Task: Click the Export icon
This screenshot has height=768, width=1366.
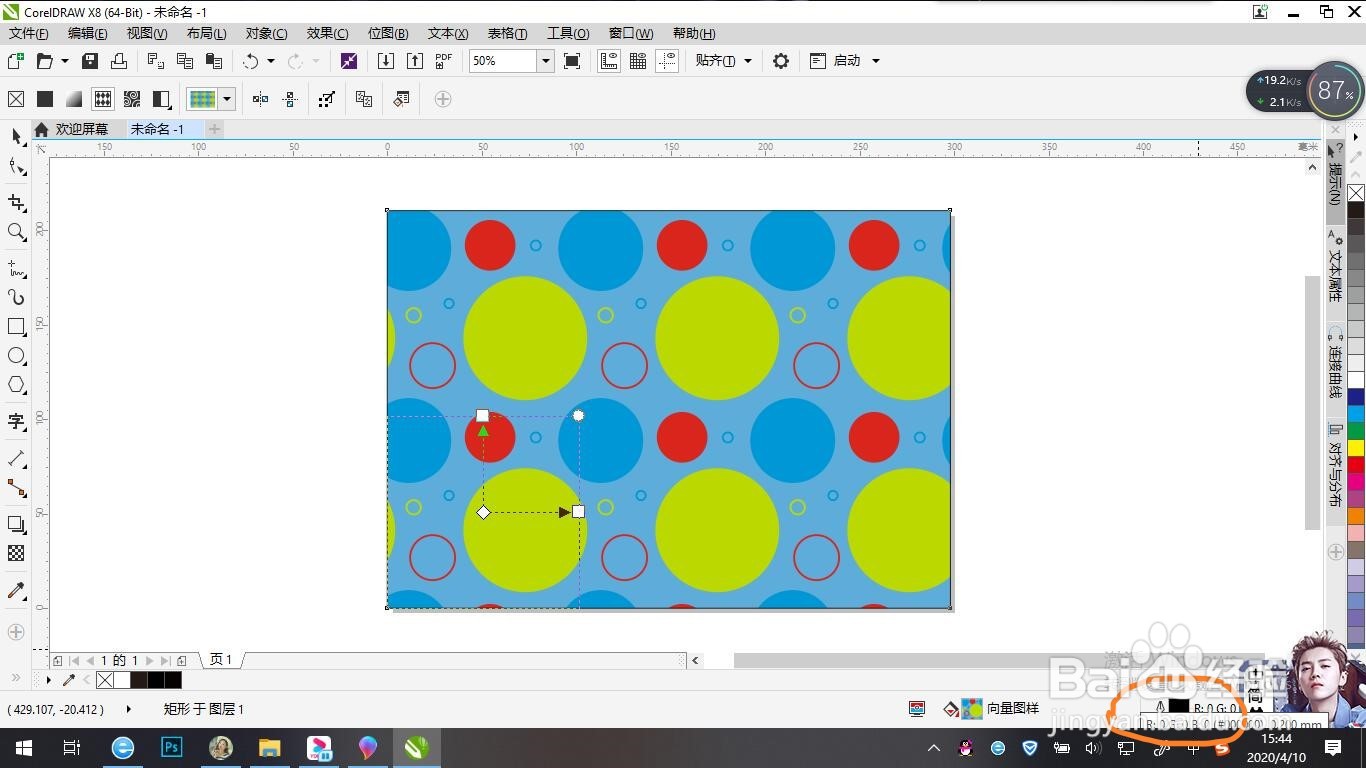Action: [x=415, y=61]
